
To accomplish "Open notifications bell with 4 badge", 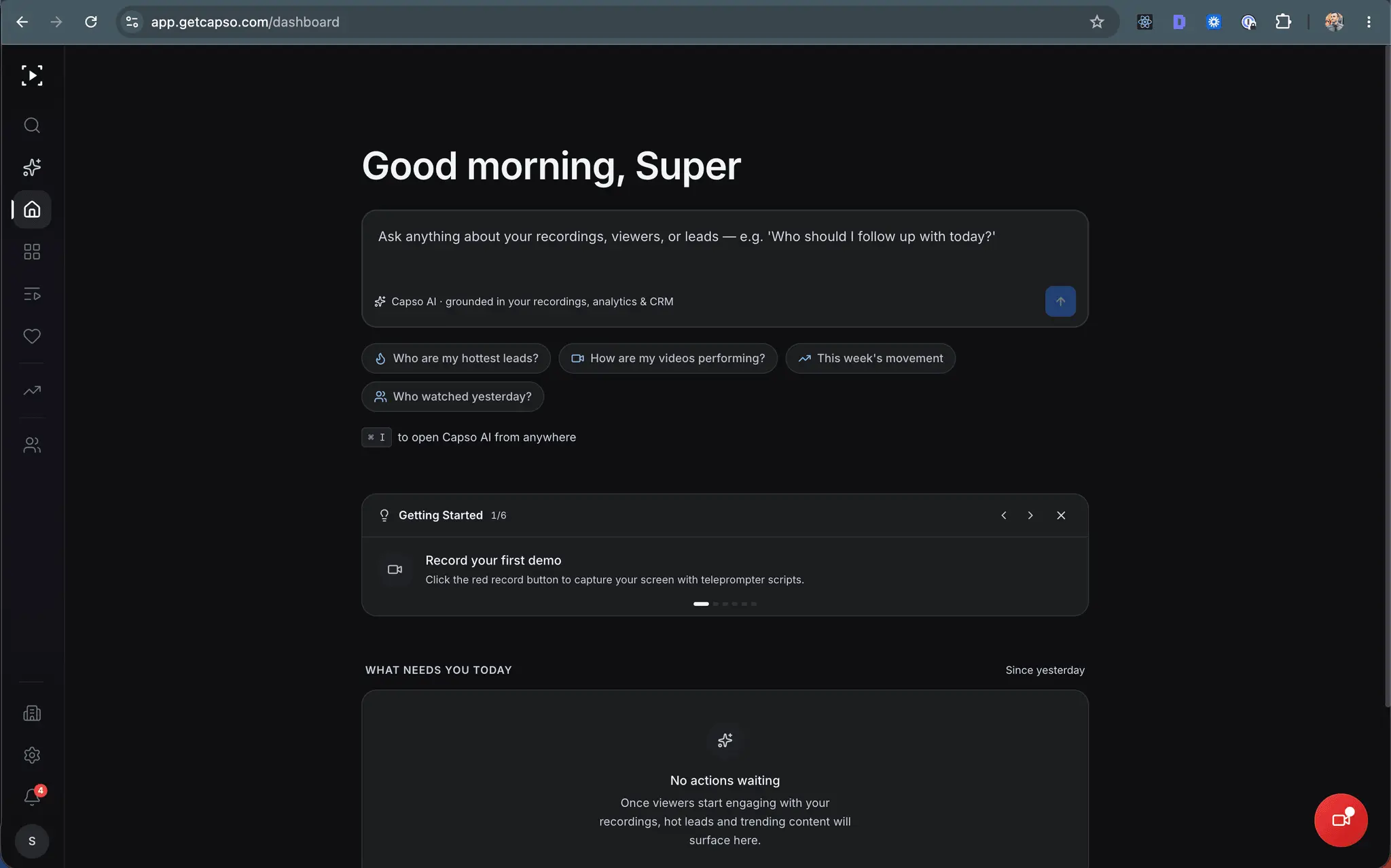I will pyautogui.click(x=32, y=796).
